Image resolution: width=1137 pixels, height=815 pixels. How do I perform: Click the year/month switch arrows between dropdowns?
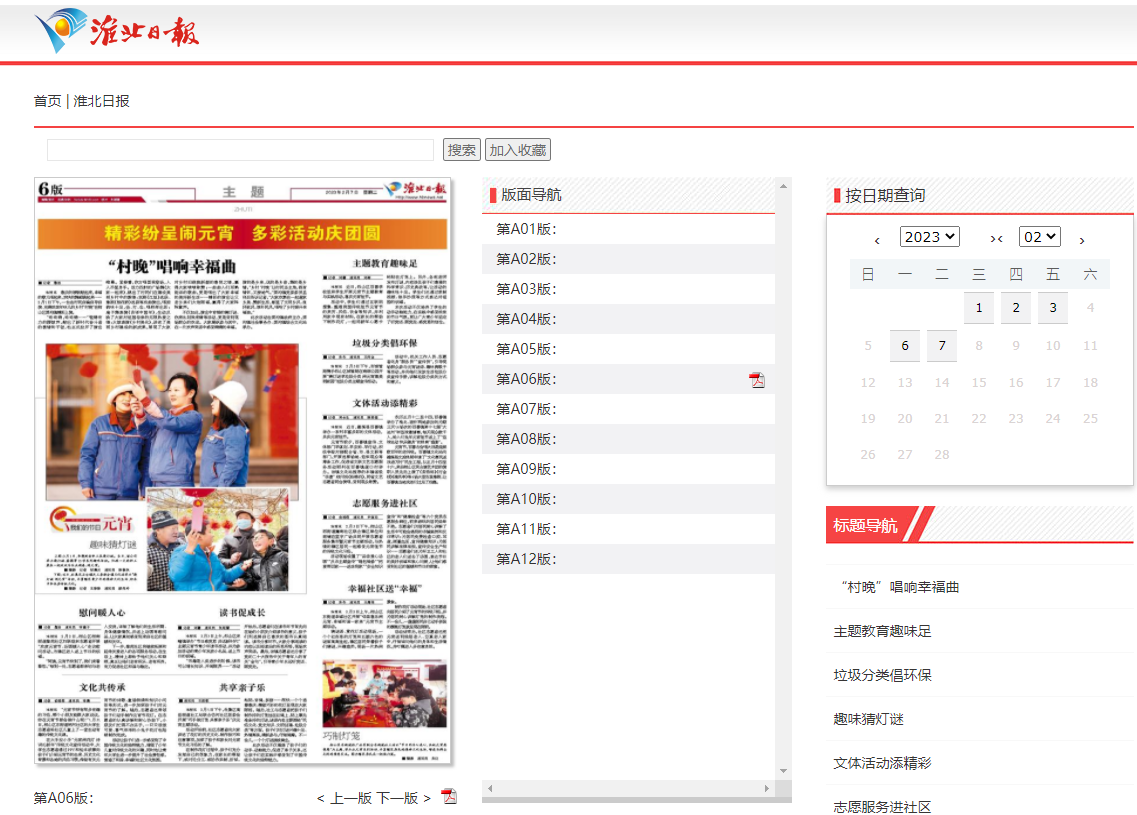coord(996,239)
